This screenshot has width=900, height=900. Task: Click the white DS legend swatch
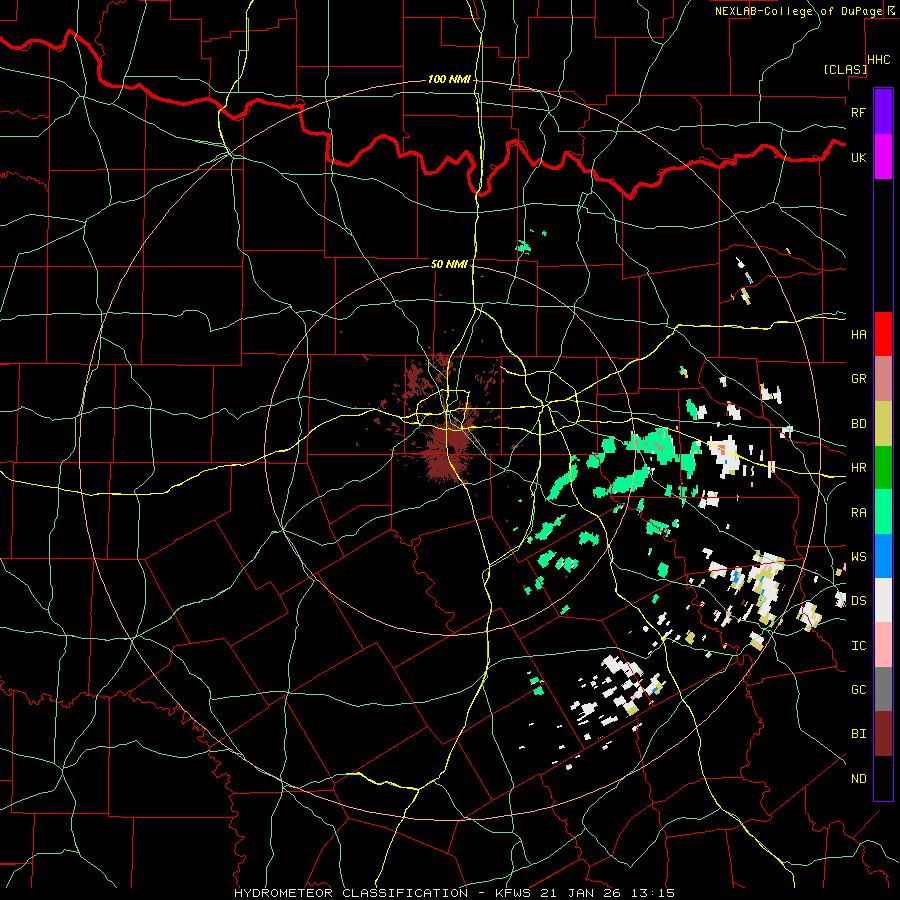pyautogui.click(x=883, y=600)
